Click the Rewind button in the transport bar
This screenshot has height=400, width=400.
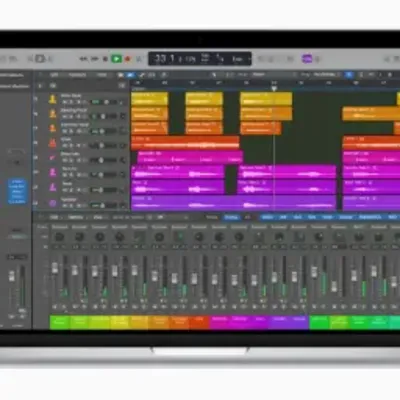(x=83, y=59)
